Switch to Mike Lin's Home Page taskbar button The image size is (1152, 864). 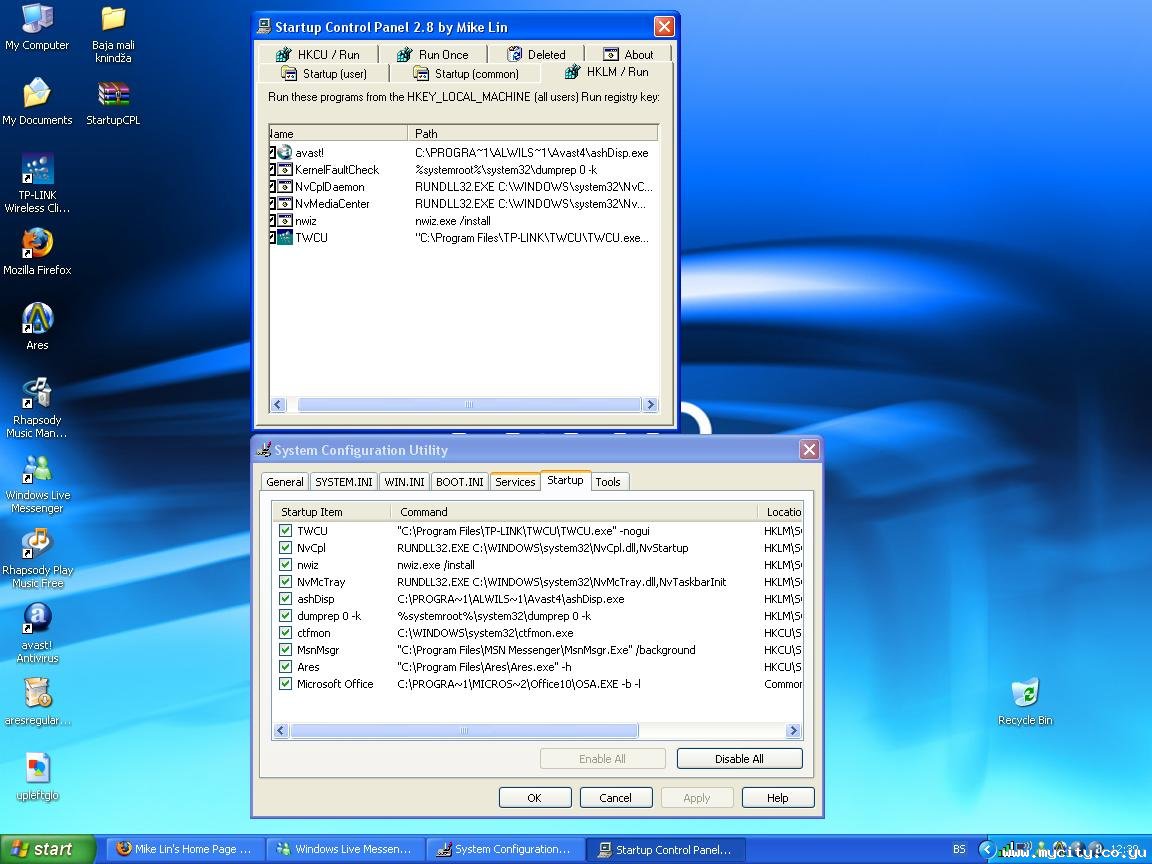pos(184,849)
